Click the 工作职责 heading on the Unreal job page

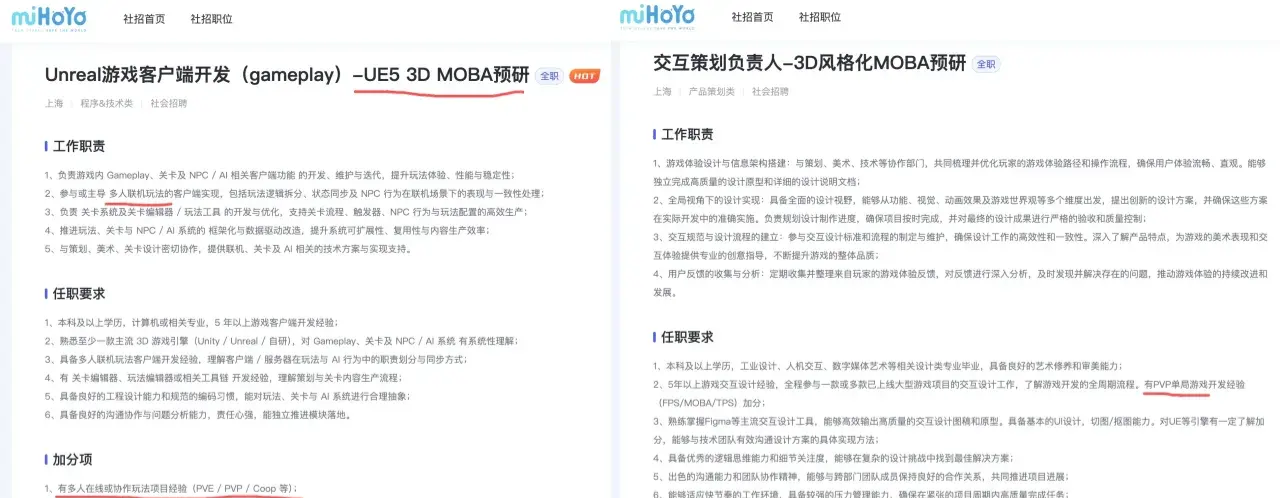click(x=79, y=147)
